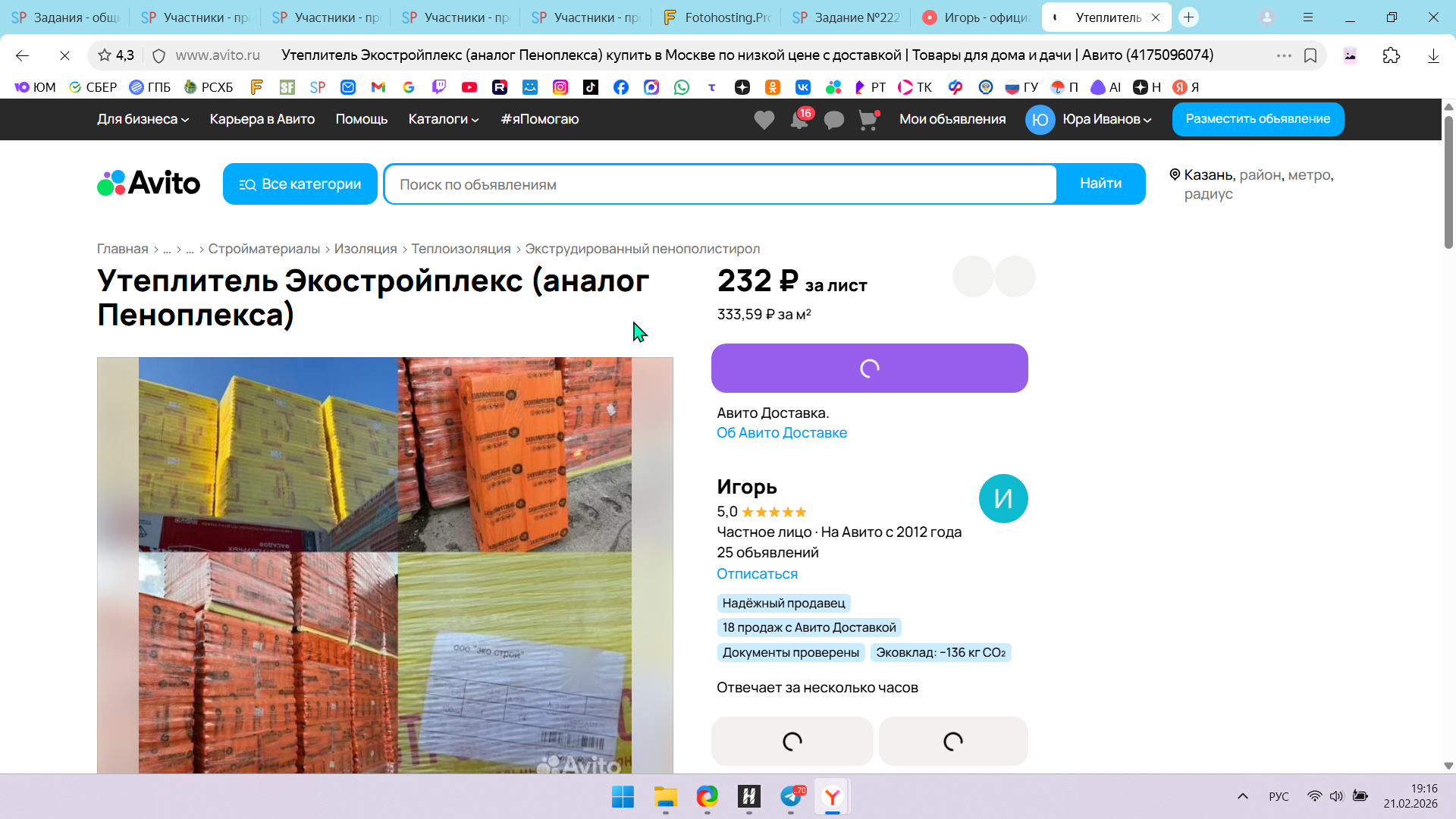The height and width of the screenshot is (819, 1456).
Task: Click the Разместить объявление button
Action: click(x=1257, y=119)
